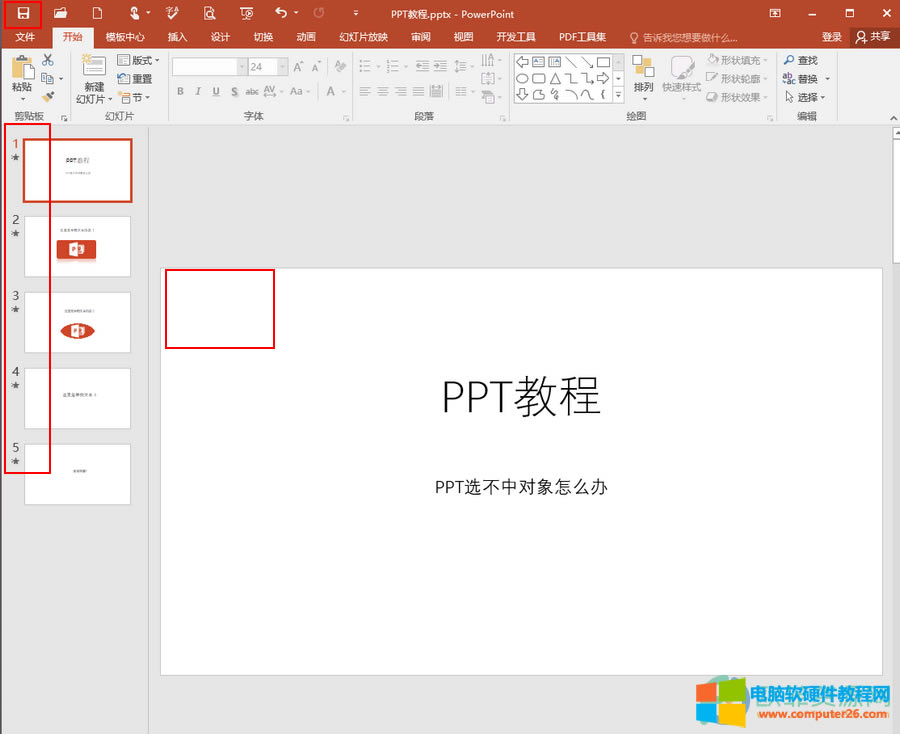
Task: Toggle Strikethrough (abc) formatting
Action: (x=252, y=90)
